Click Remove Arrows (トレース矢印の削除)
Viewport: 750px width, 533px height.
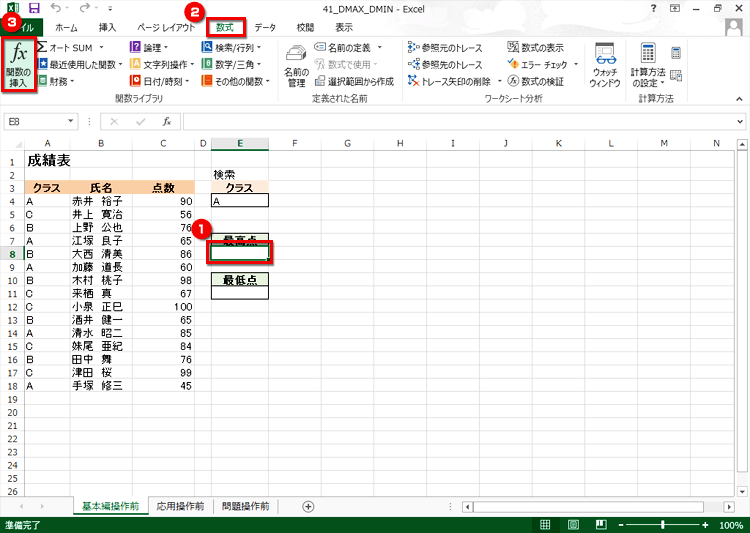point(449,81)
